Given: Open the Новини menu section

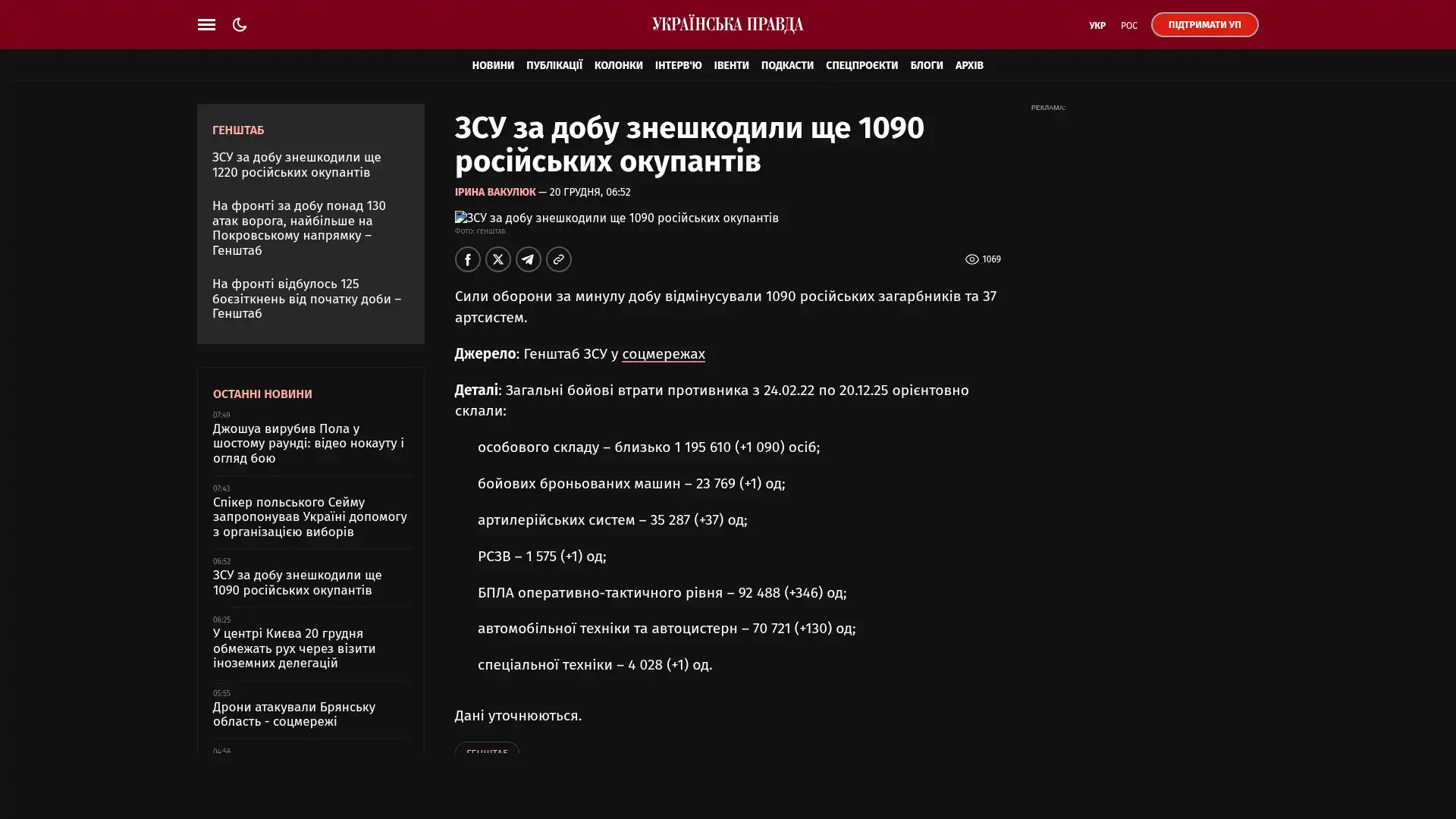Looking at the screenshot, I should (493, 66).
